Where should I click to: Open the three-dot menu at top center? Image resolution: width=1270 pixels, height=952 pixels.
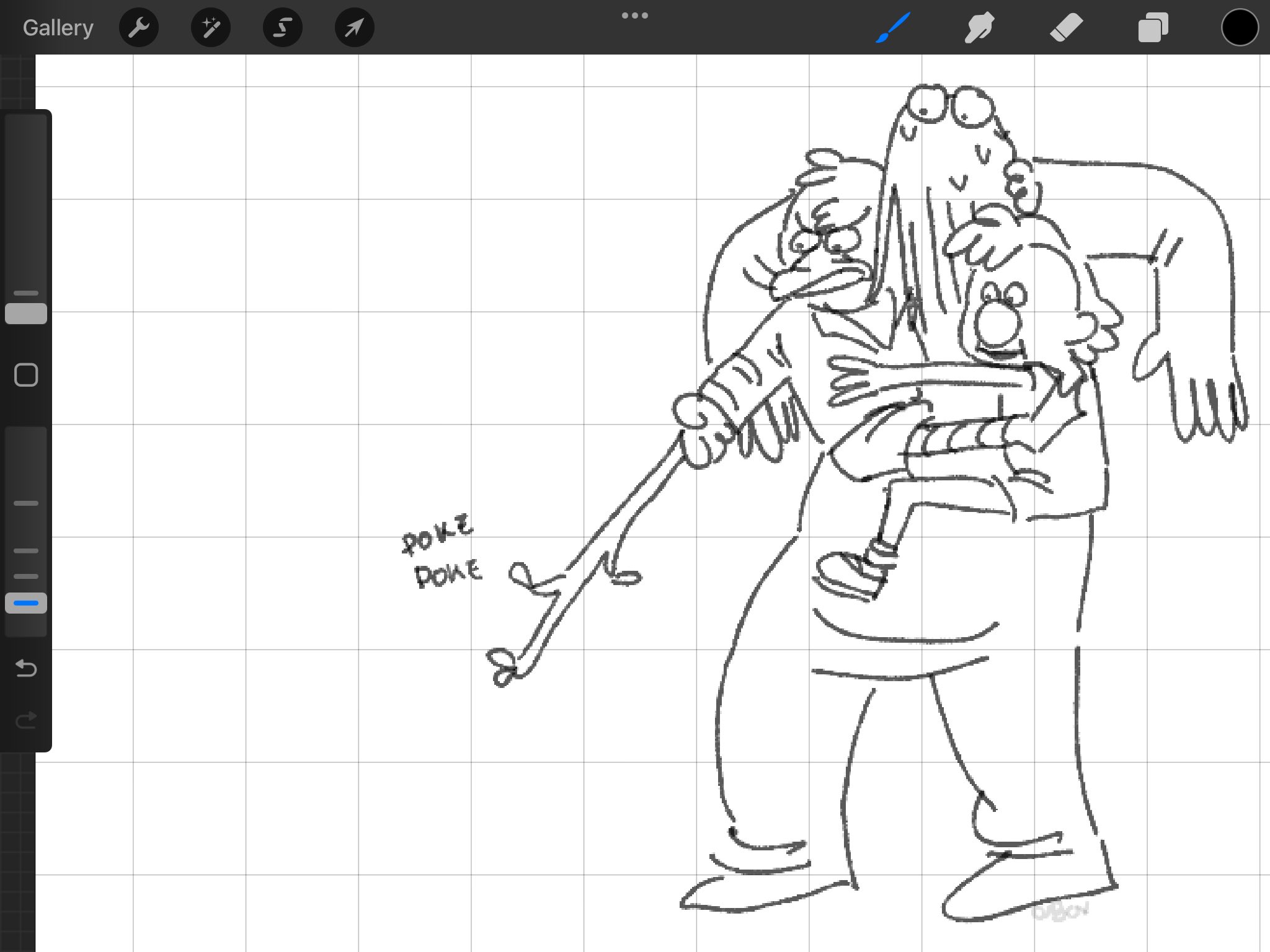634,15
